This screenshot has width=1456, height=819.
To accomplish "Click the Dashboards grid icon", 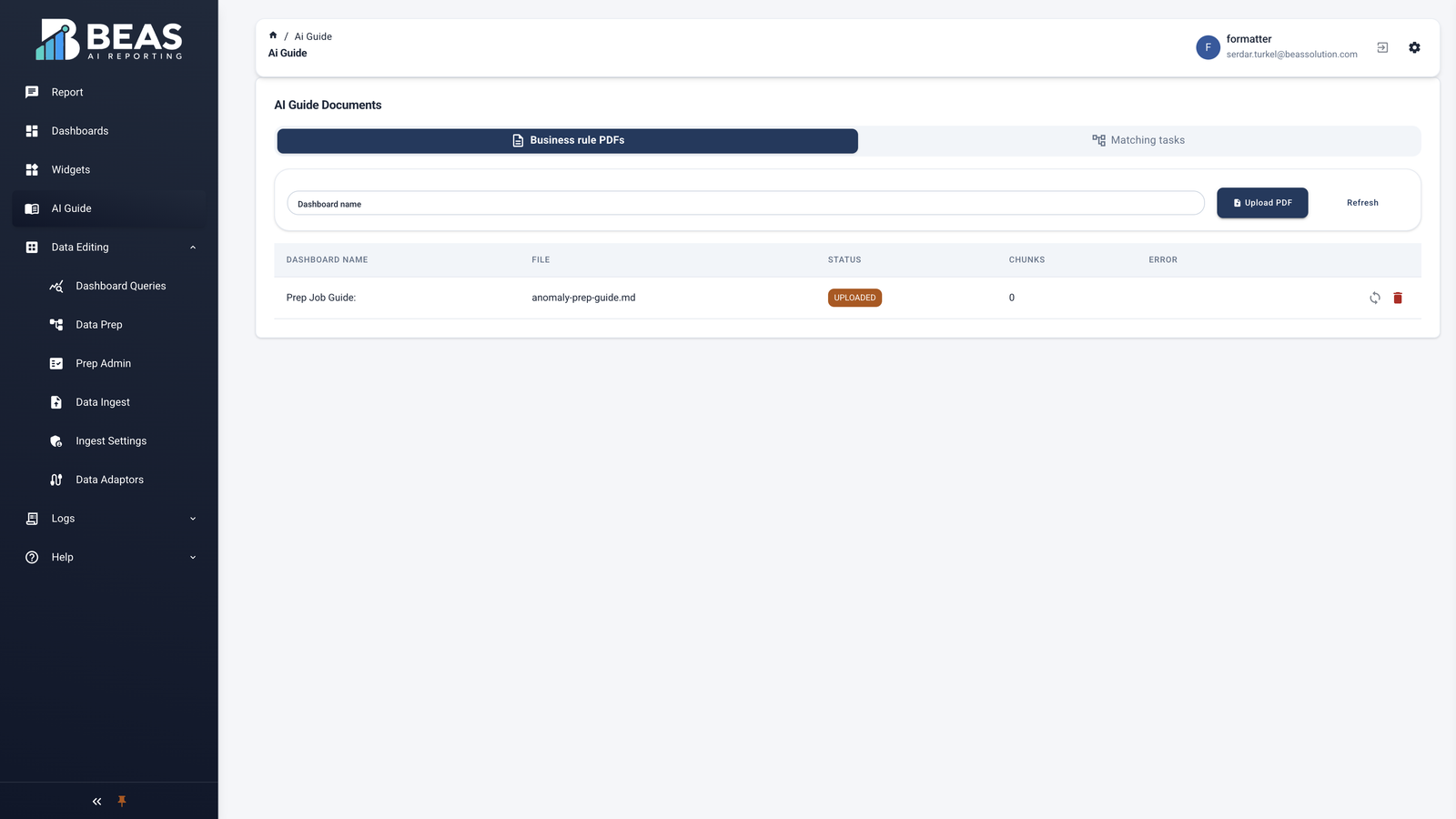I will pyautogui.click(x=32, y=131).
